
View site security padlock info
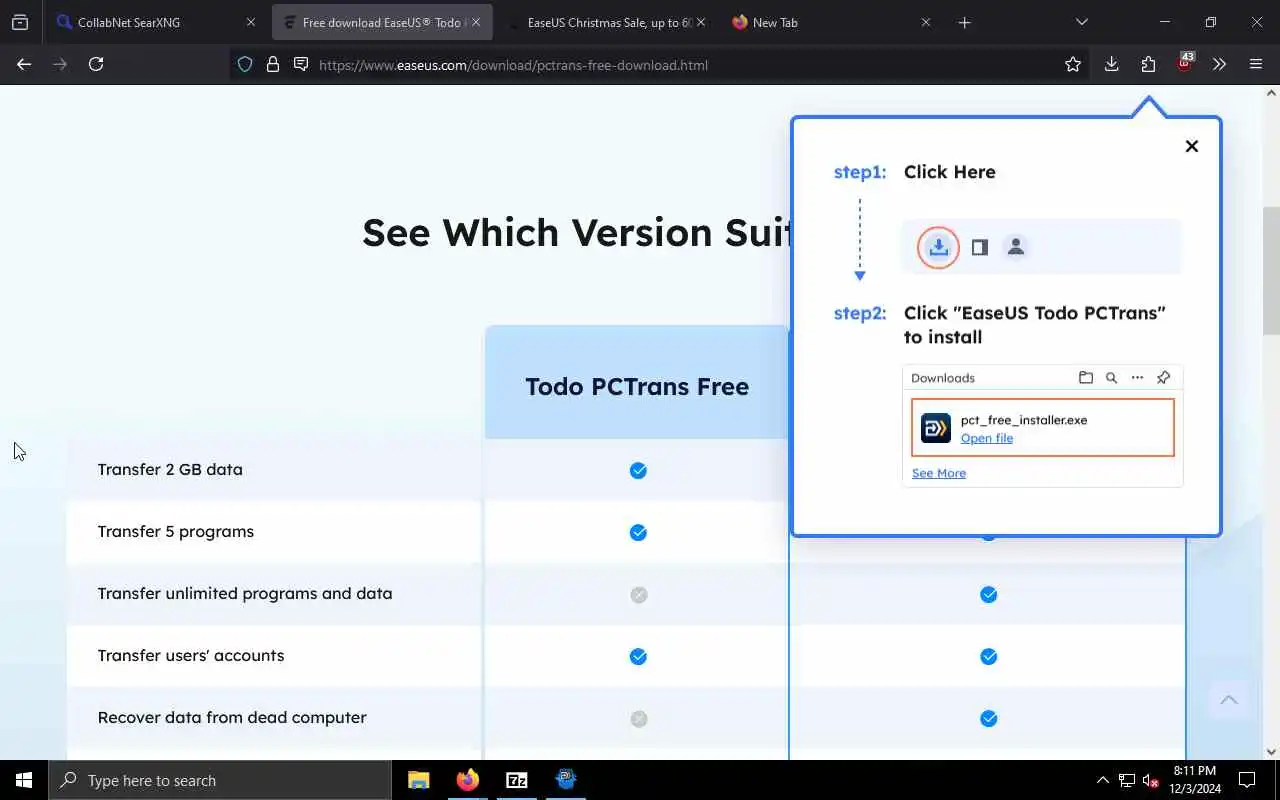click(x=272, y=64)
